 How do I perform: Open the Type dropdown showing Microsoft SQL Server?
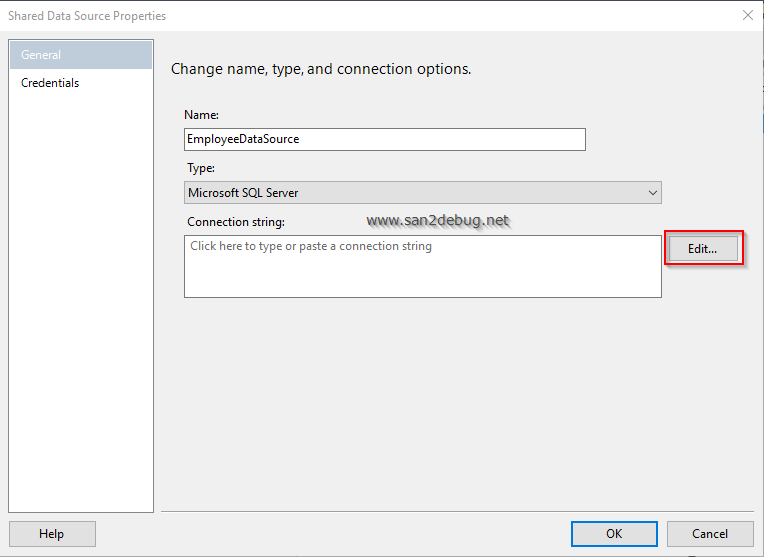point(423,192)
